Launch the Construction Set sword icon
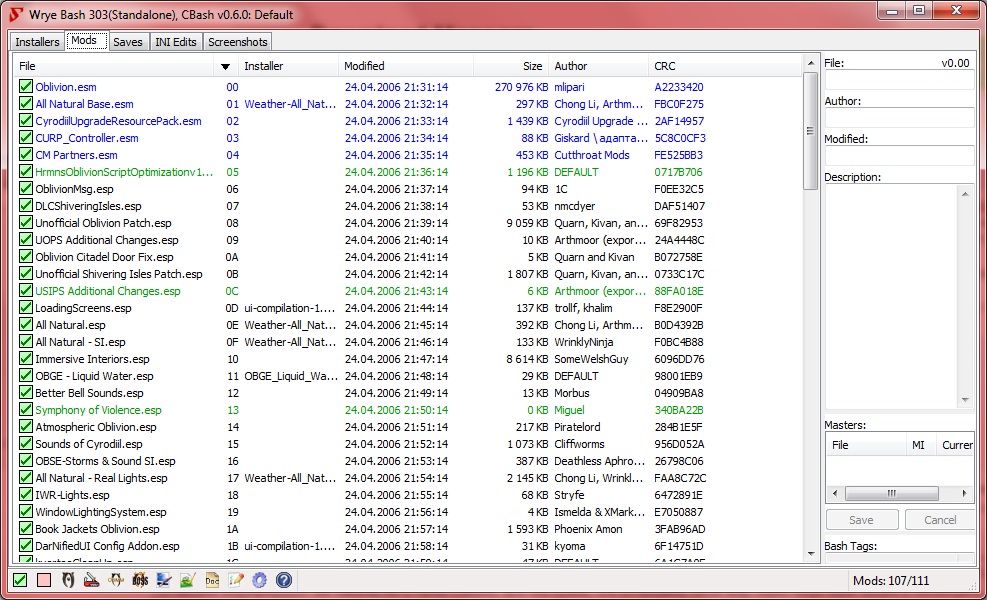Image resolution: width=987 pixels, height=600 pixels. (92, 580)
